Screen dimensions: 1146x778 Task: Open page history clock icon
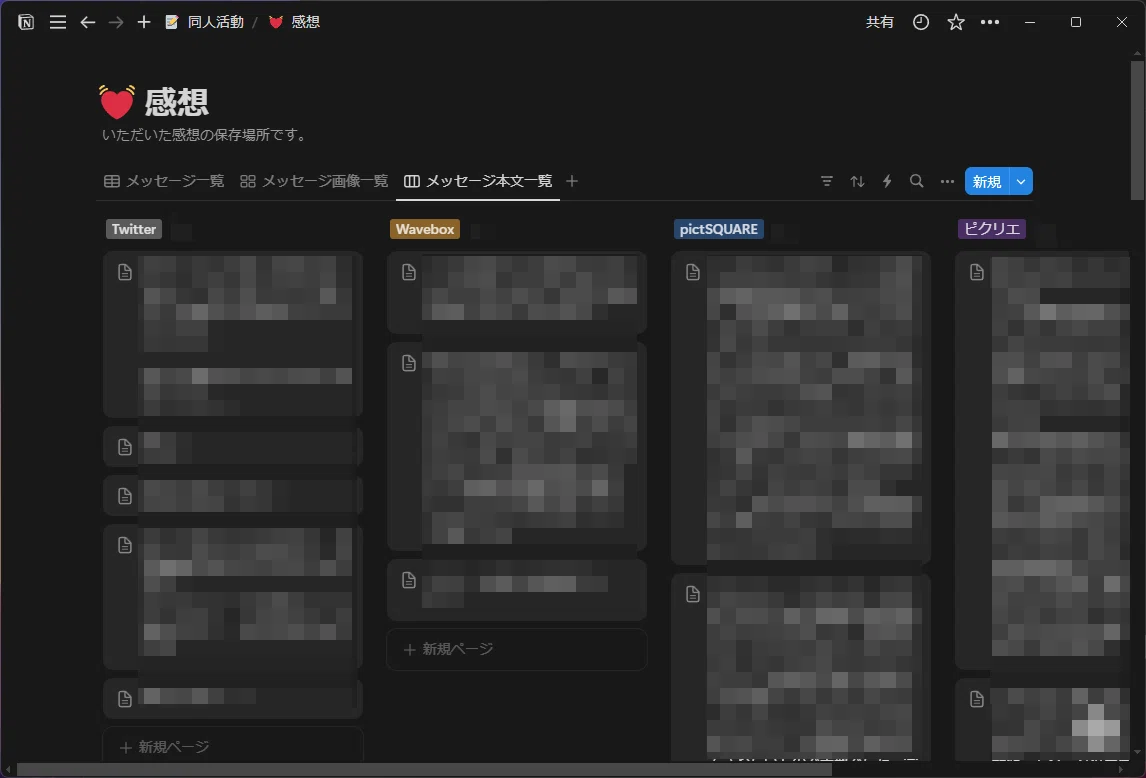coord(921,22)
